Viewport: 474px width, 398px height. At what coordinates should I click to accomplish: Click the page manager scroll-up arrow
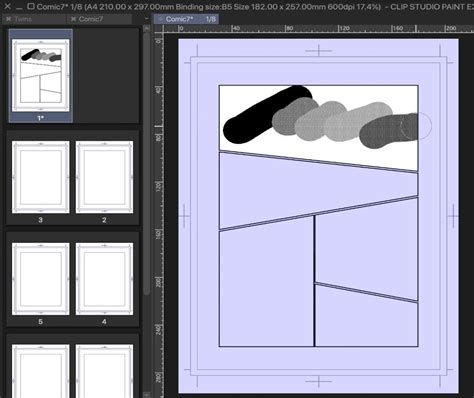(147, 29)
